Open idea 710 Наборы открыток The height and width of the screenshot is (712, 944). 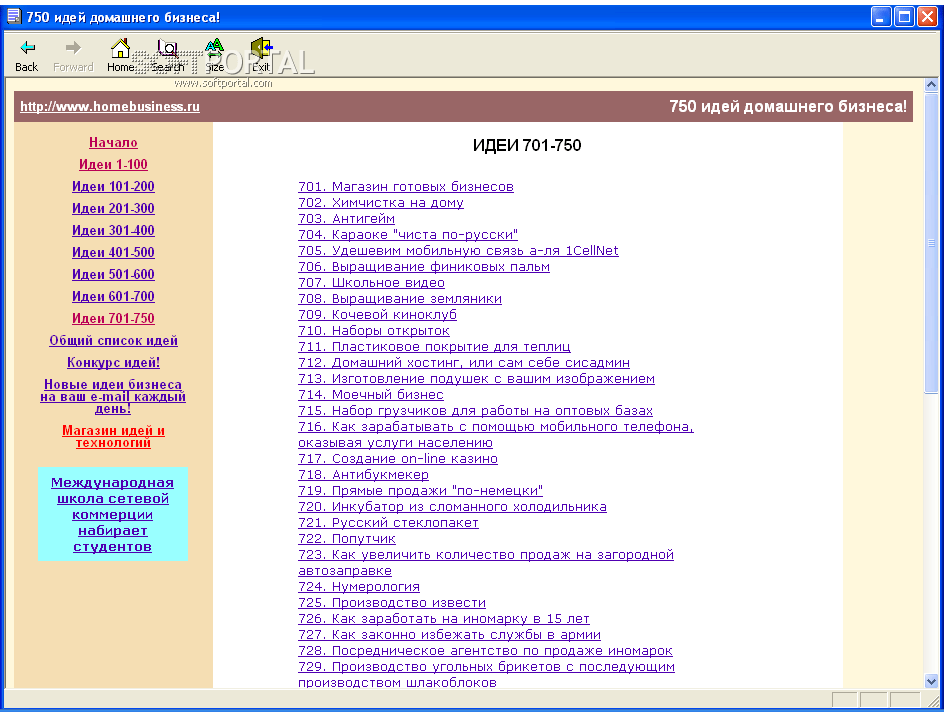[374, 330]
